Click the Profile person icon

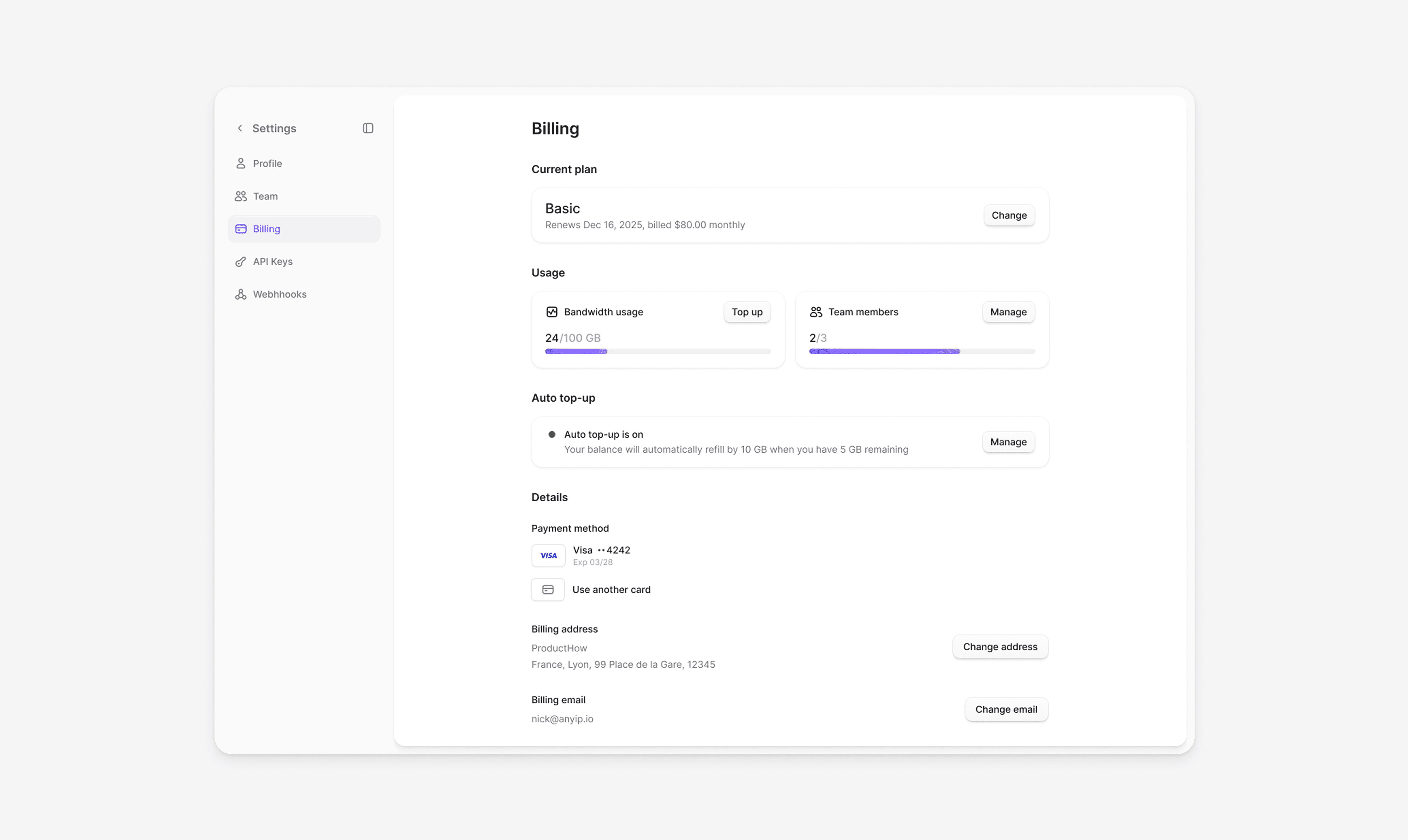pyautogui.click(x=241, y=164)
